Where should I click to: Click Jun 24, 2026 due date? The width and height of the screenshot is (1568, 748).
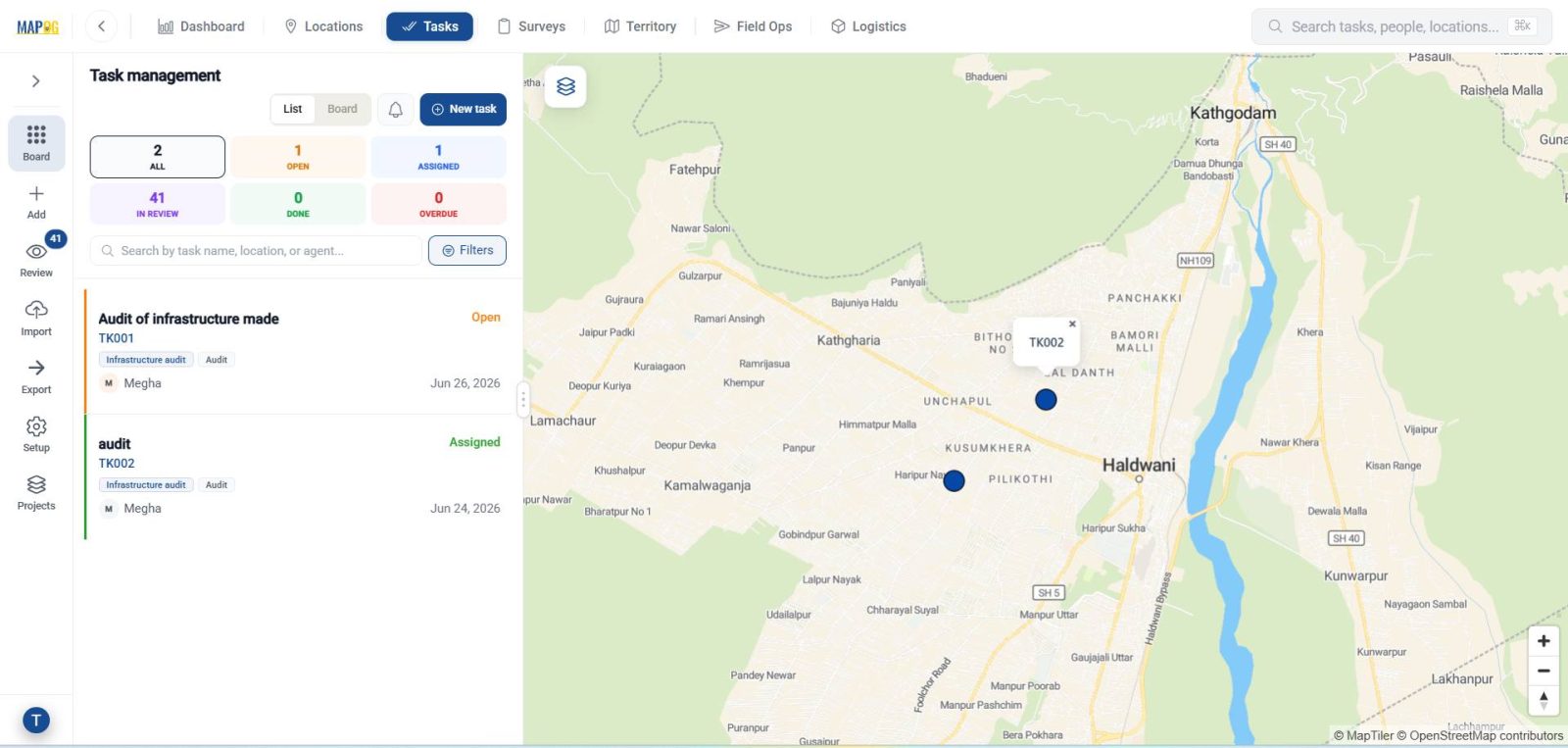[x=465, y=509]
